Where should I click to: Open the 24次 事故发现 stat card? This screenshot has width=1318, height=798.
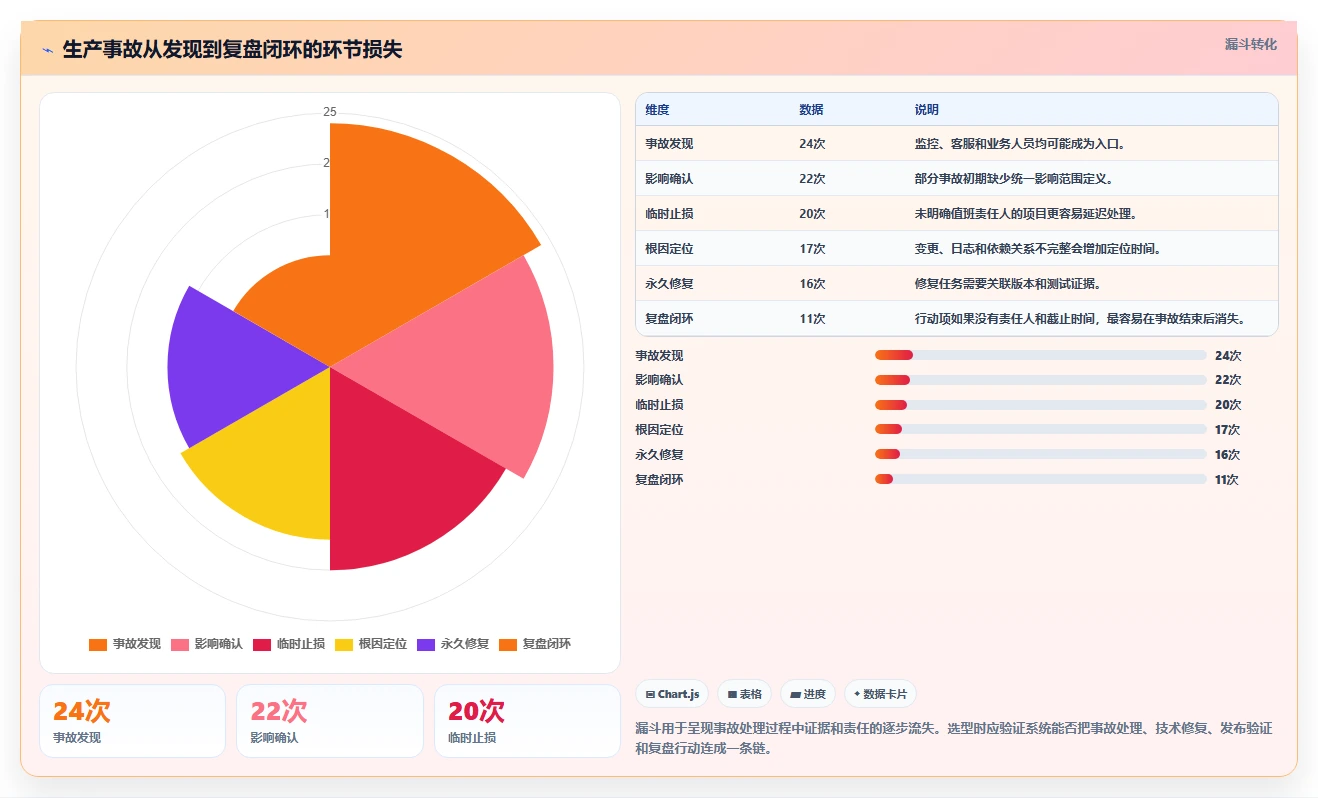132,721
